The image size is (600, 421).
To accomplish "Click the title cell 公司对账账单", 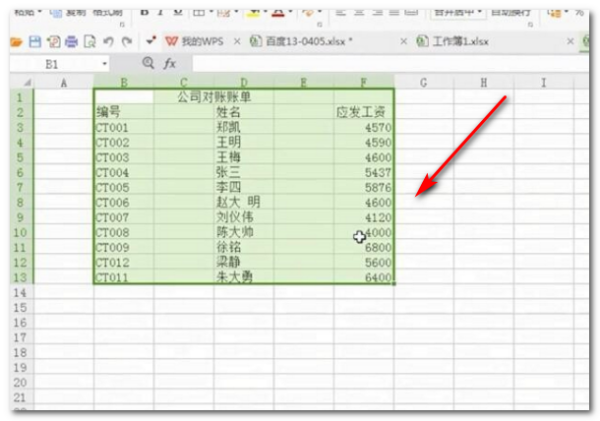I will [214, 97].
